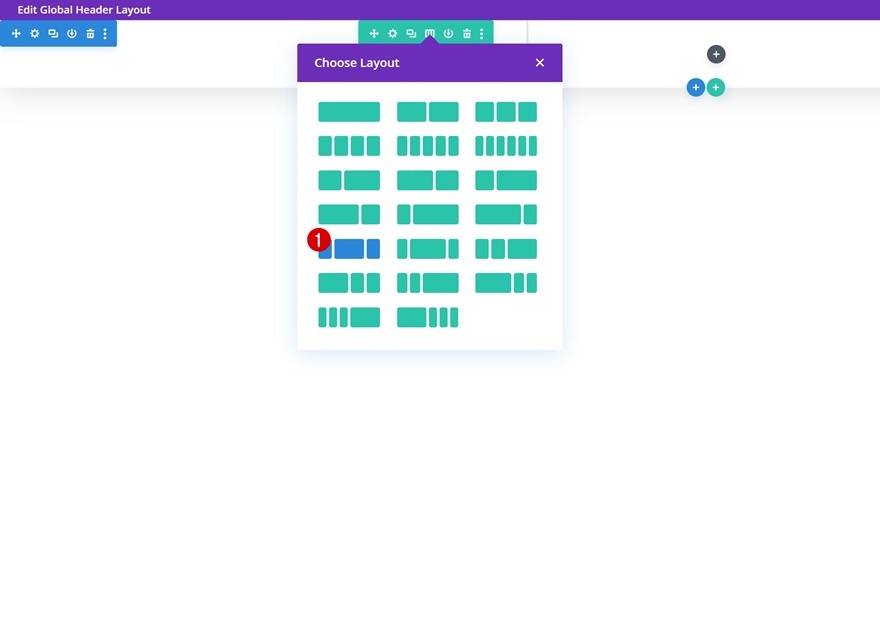Open green row more-options menu
This screenshot has width=880, height=621.
click(x=482, y=34)
